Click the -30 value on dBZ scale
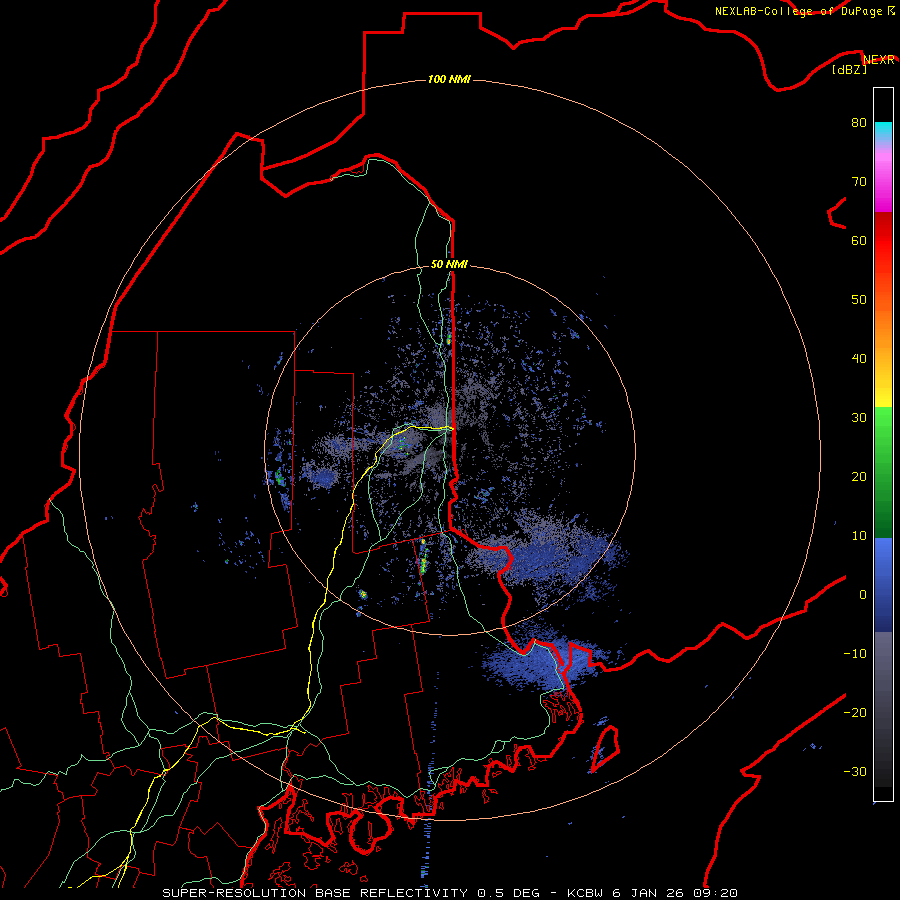900x900 pixels. [855, 772]
